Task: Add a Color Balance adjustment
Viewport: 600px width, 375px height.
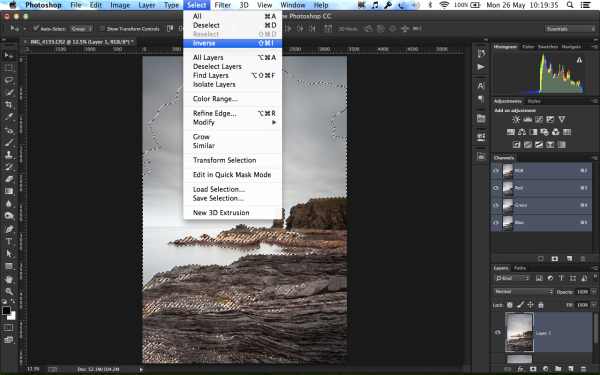Action: pyautogui.click(x=522, y=132)
